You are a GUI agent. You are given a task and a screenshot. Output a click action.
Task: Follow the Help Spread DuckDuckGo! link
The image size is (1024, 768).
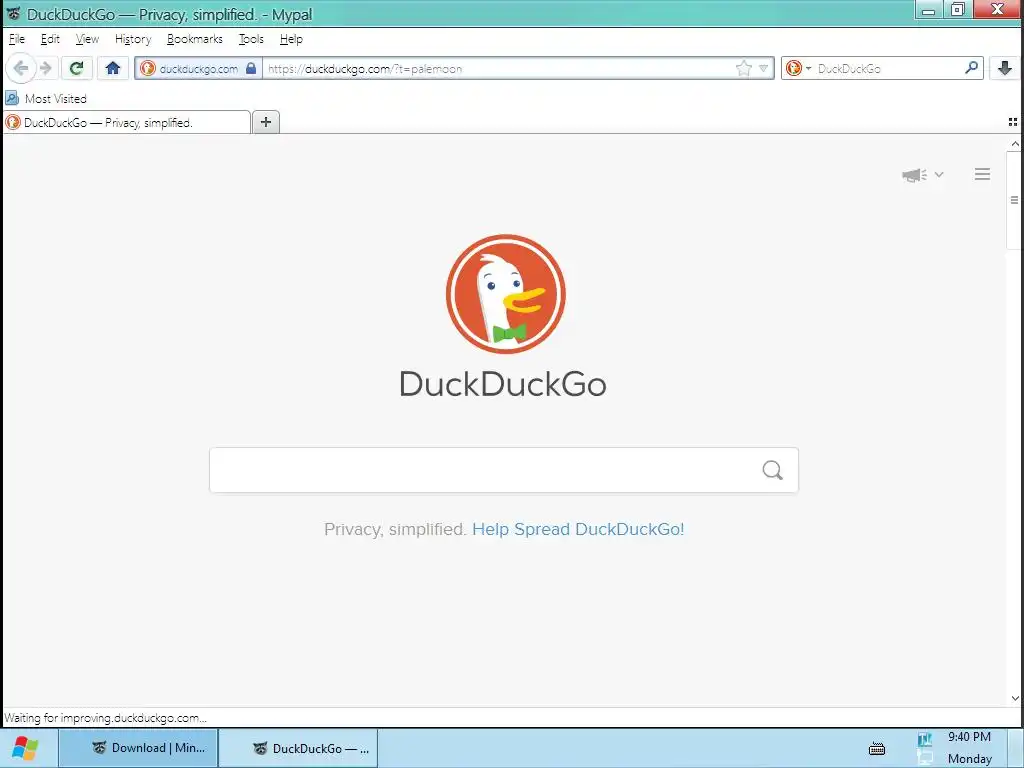(x=578, y=529)
